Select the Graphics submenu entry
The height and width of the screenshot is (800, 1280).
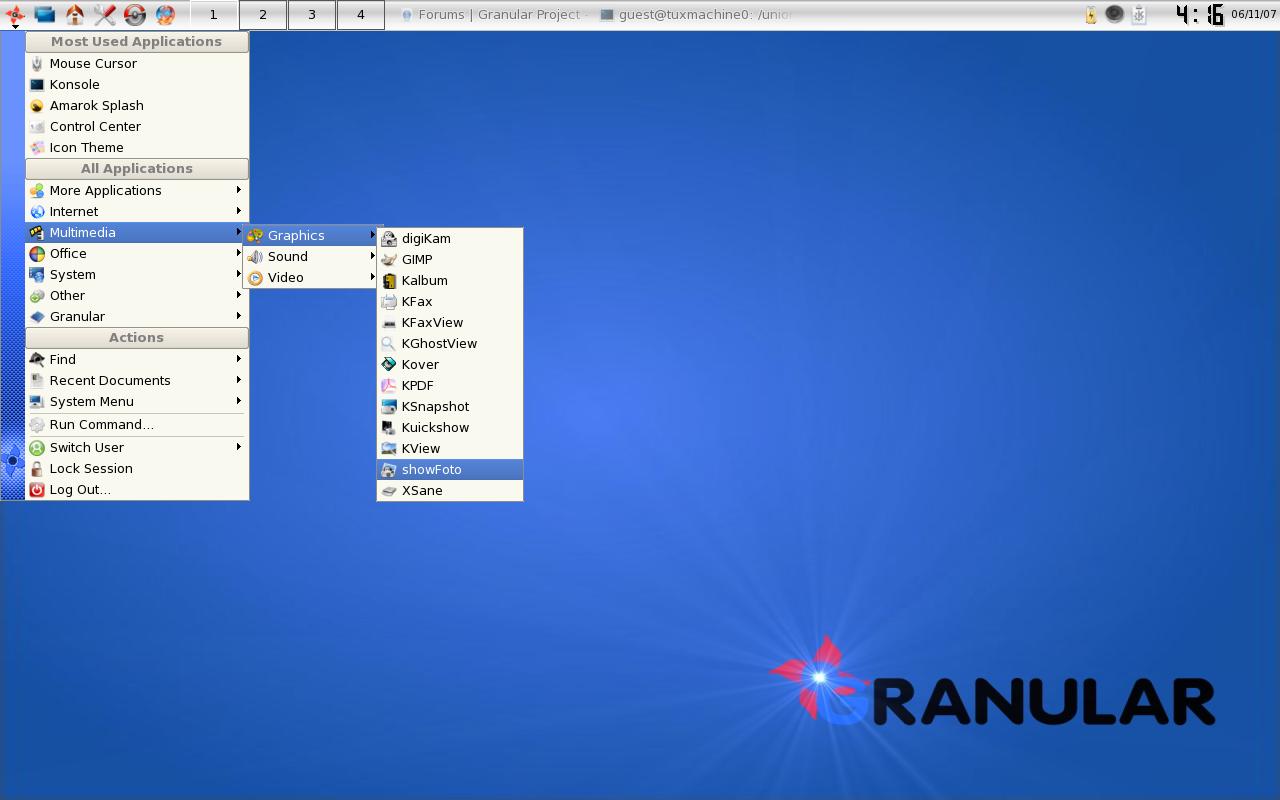310,235
